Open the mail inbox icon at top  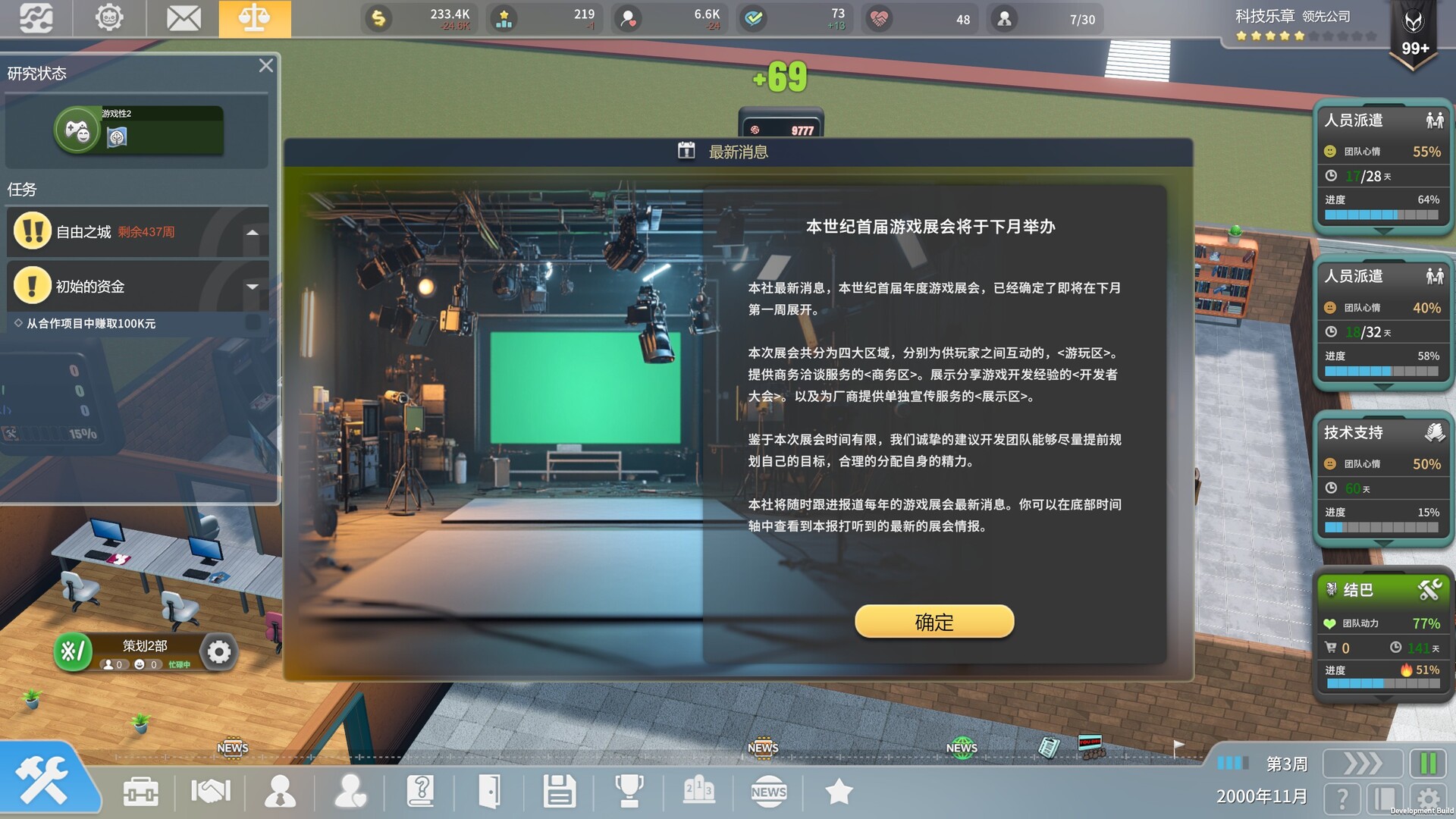(x=181, y=18)
